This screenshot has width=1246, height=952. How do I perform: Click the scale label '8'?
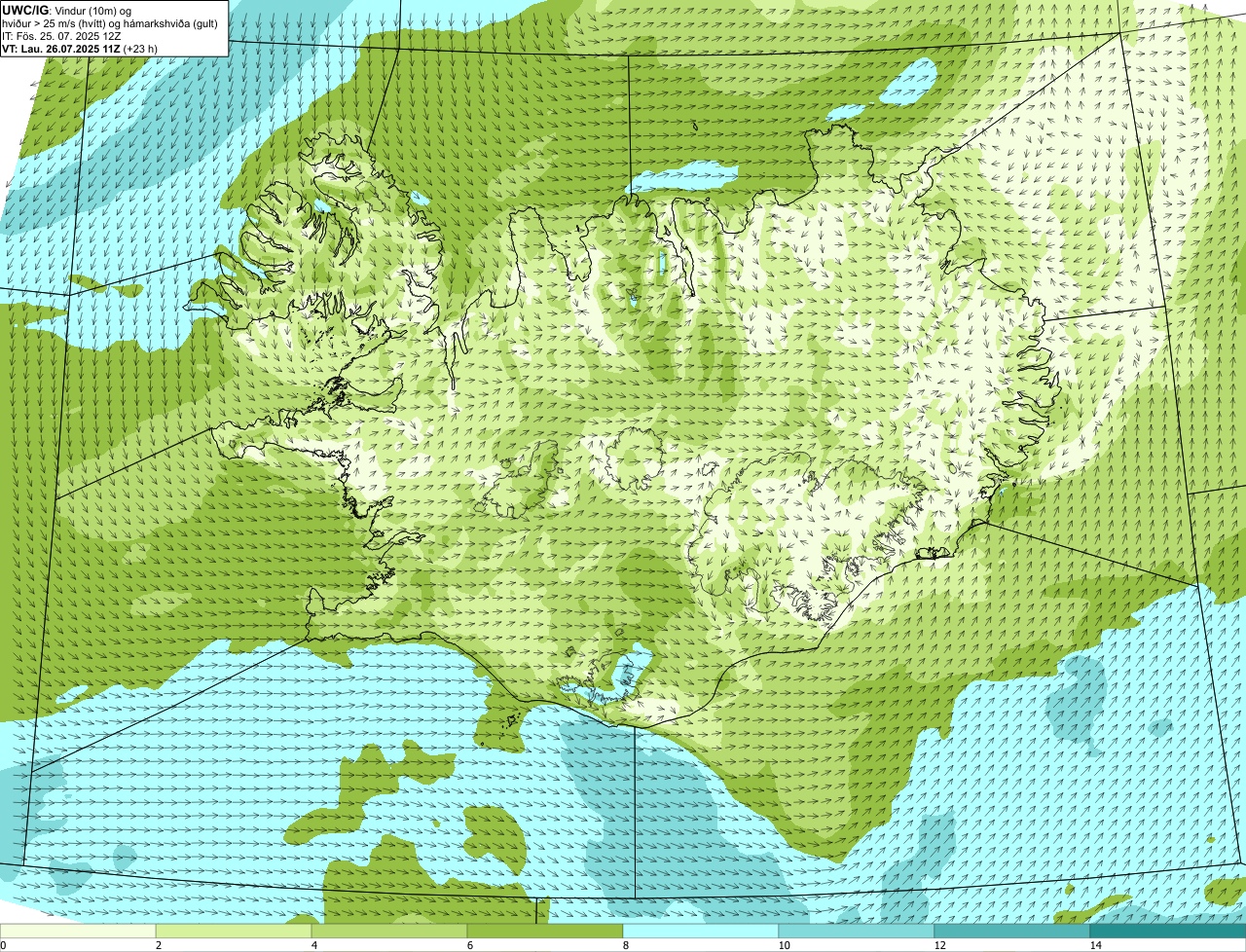pyautogui.click(x=625, y=945)
